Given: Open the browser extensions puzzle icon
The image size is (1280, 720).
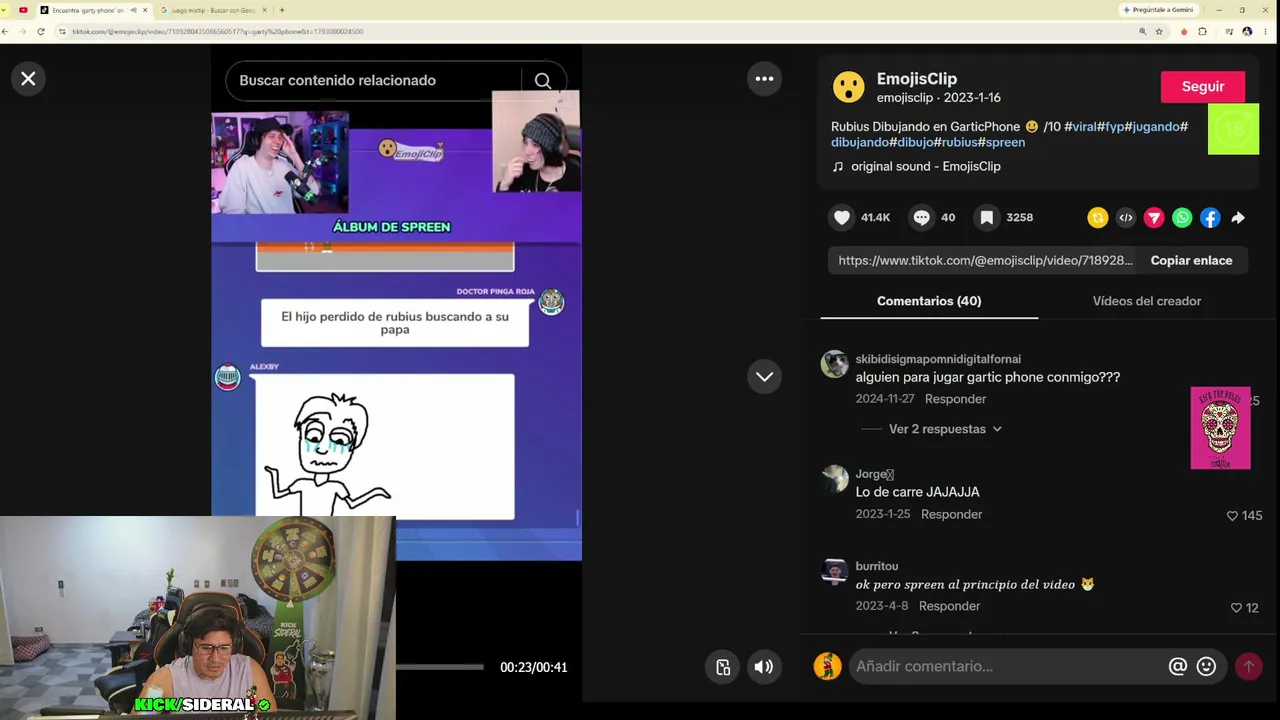Looking at the screenshot, I should coord(1203,31).
